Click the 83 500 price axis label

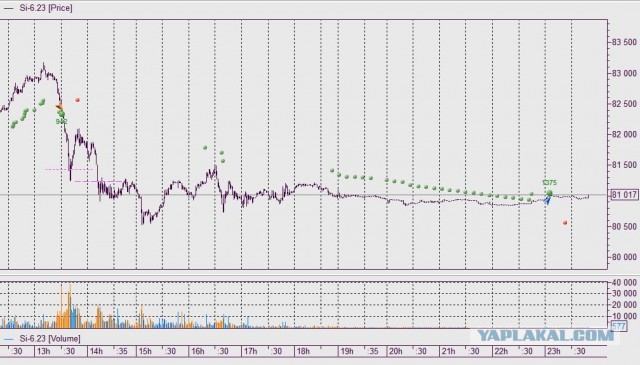pos(624,42)
